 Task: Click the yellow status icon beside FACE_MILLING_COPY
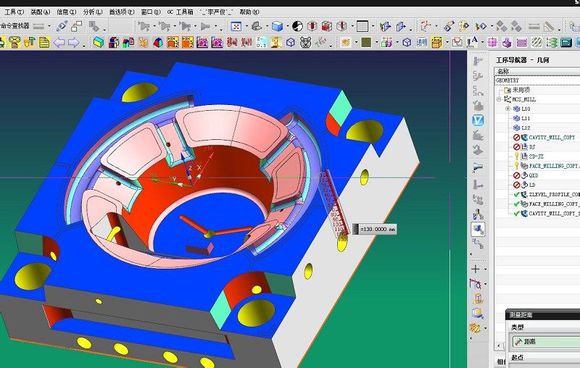tap(516, 166)
